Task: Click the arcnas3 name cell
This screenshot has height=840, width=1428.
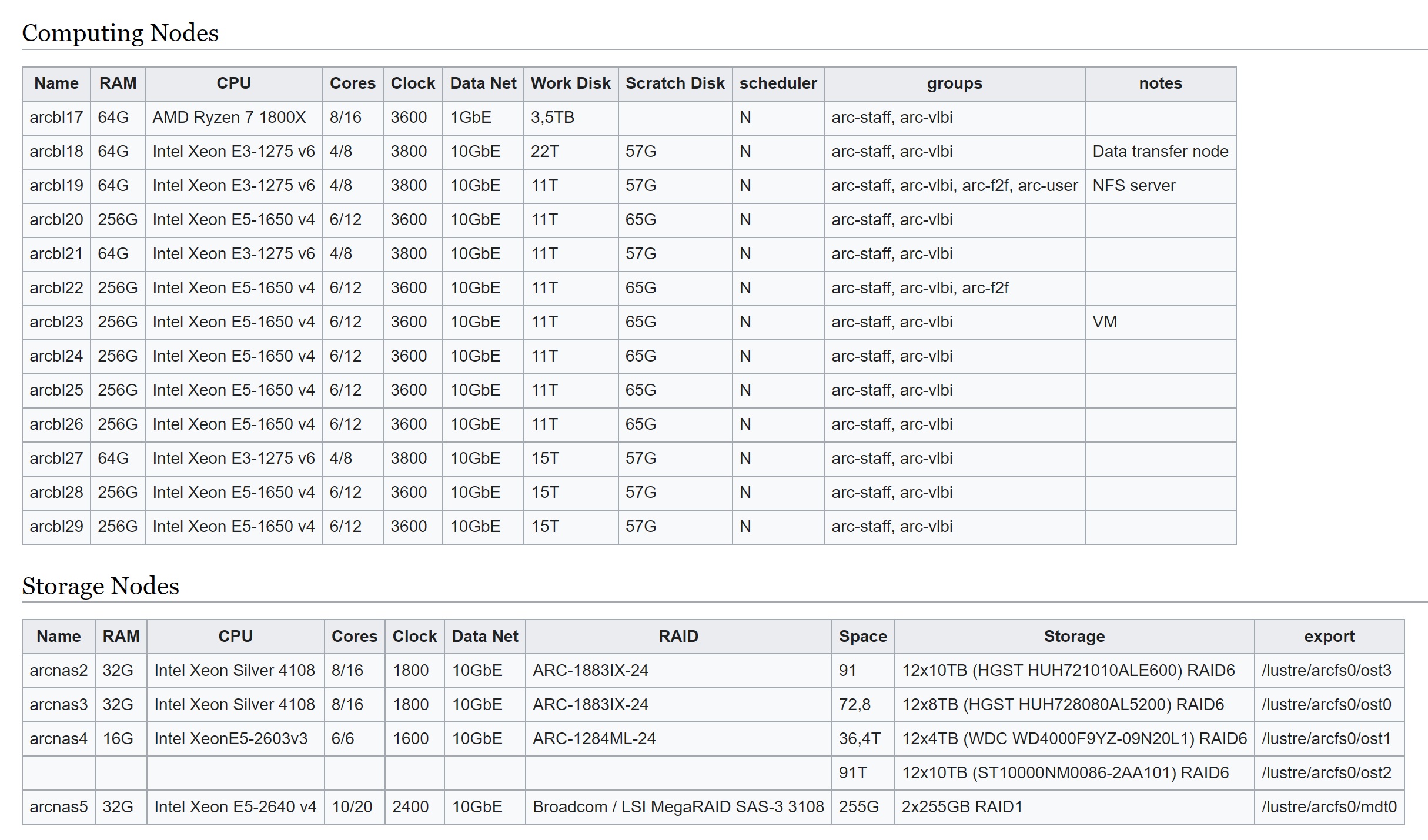Action: [x=59, y=705]
